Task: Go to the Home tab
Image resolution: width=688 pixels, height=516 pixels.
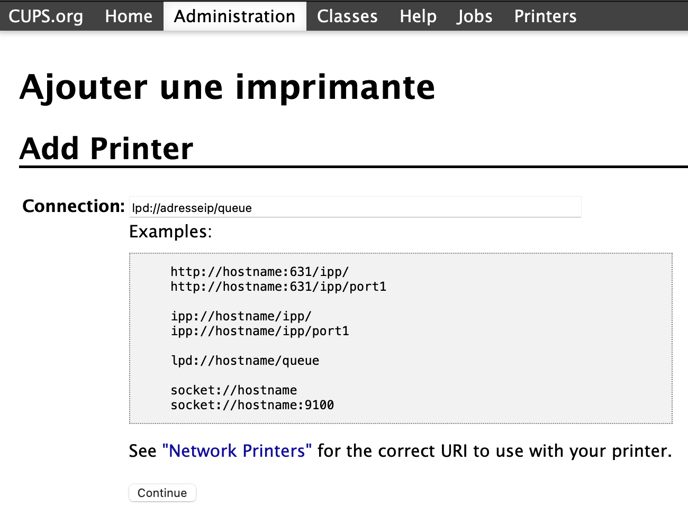Action: click(x=129, y=16)
